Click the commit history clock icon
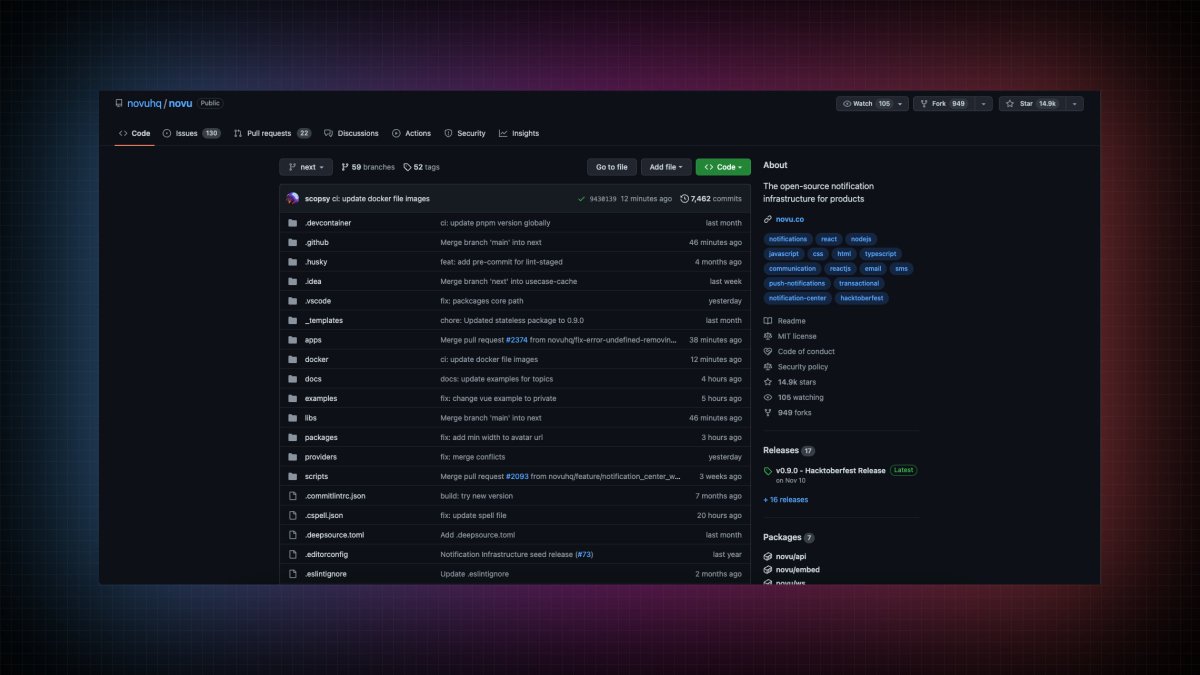The width and height of the screenshot is (1200, 675). click(684, 199)
